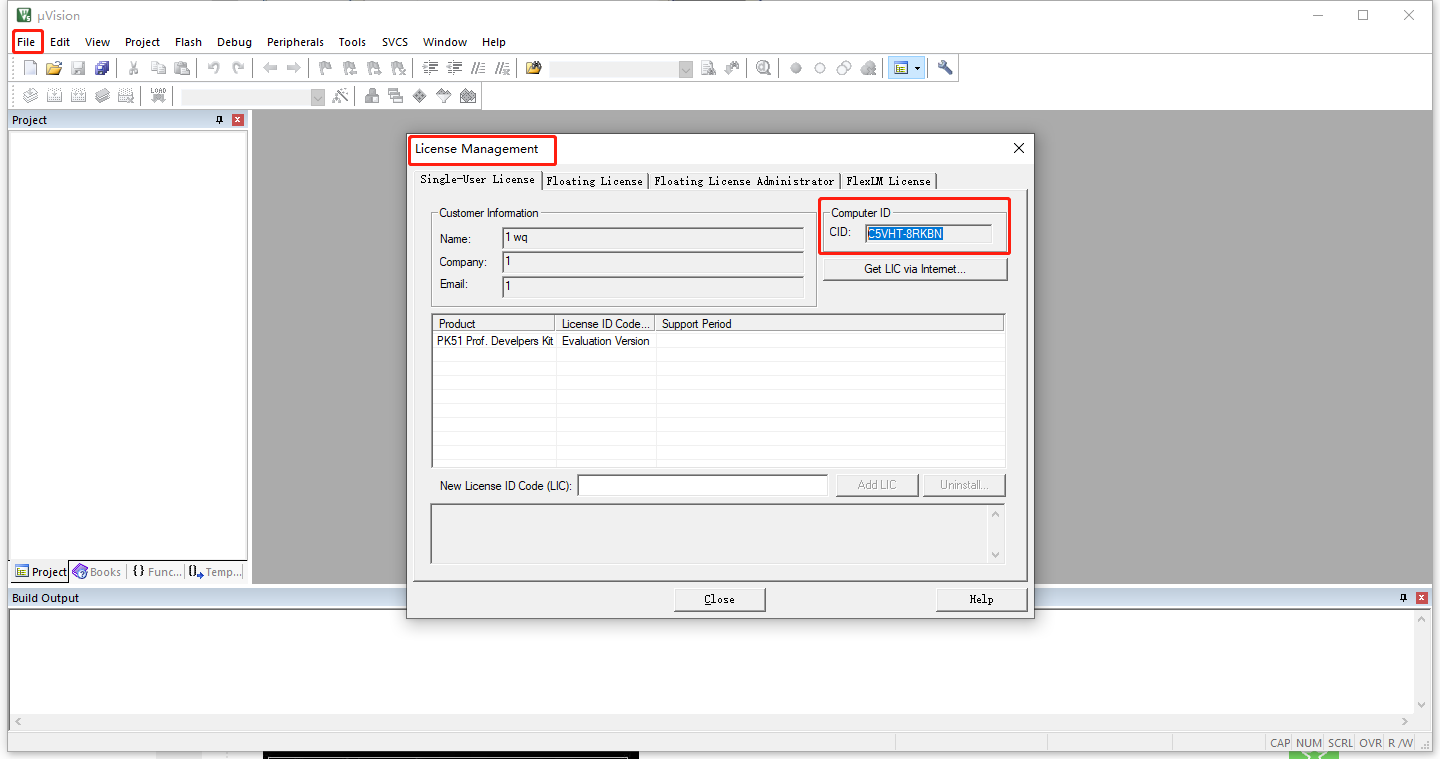Screen dimensions: 1440x759
Task: Open the Peripherals menu
Action: click(295, 42)
